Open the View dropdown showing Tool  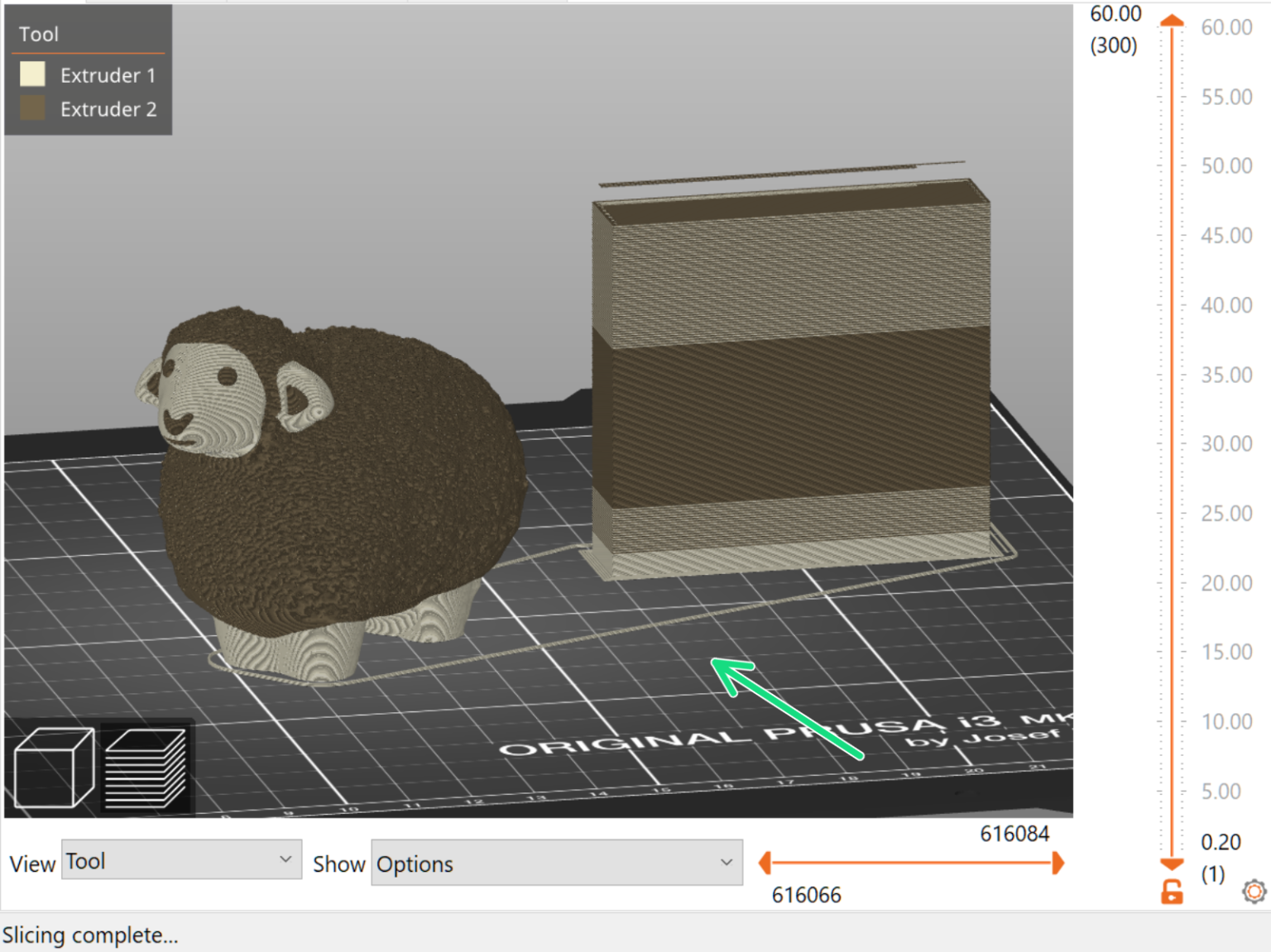click(x=181, y=861)
